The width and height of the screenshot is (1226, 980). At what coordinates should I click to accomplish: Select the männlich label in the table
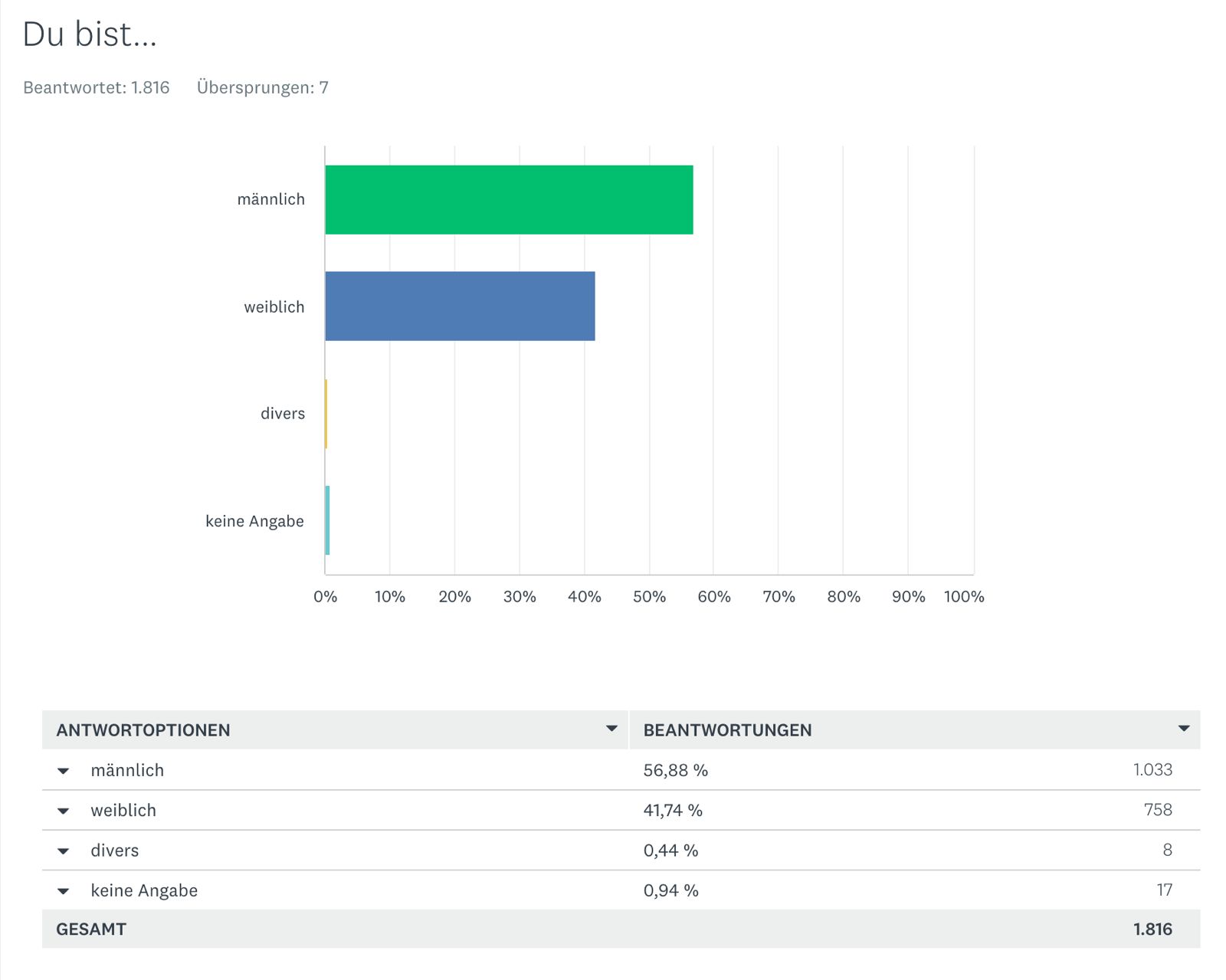pyautogui.click(x=127, y=770)
